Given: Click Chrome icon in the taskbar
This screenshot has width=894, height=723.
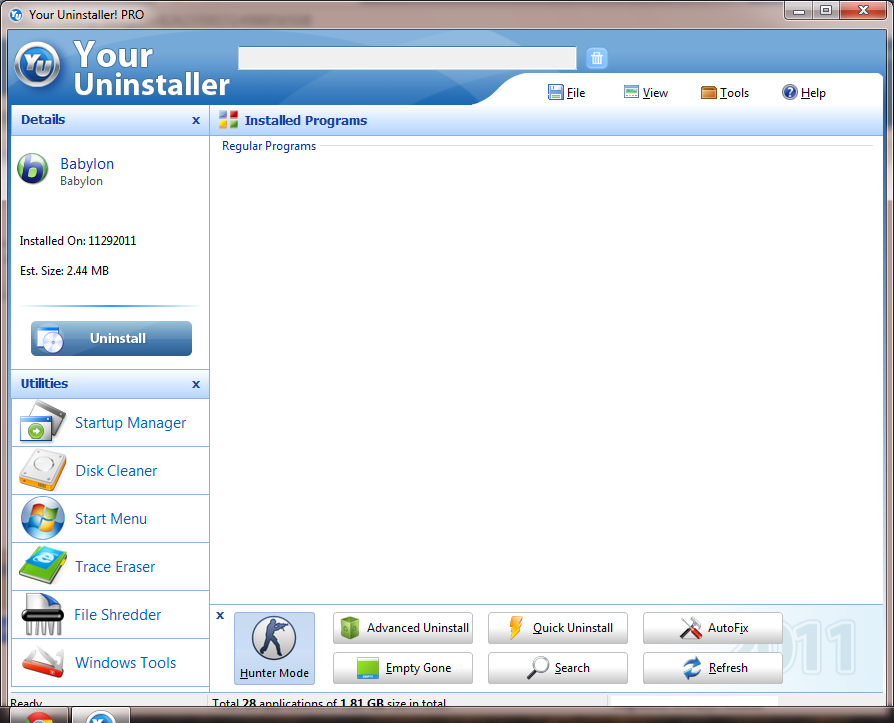Looking at the screenshot, I should [39, 716].
